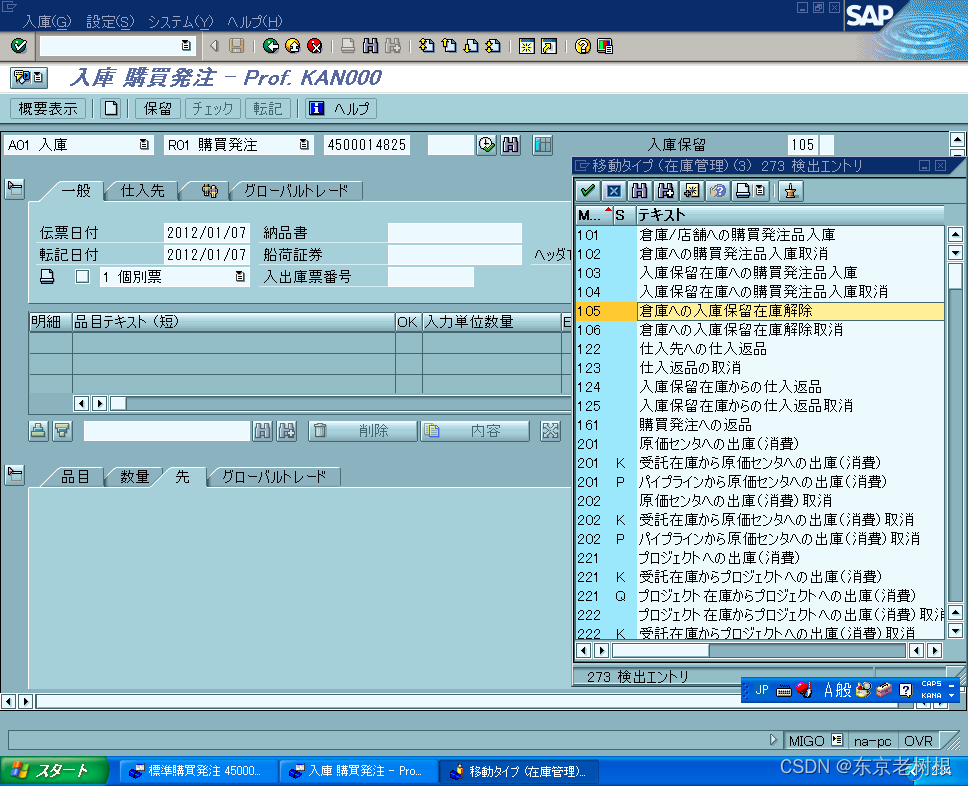Click the yellow Exit up-arrow icon
The height and width of the screenshot is (786, 968).
point(293,46)
